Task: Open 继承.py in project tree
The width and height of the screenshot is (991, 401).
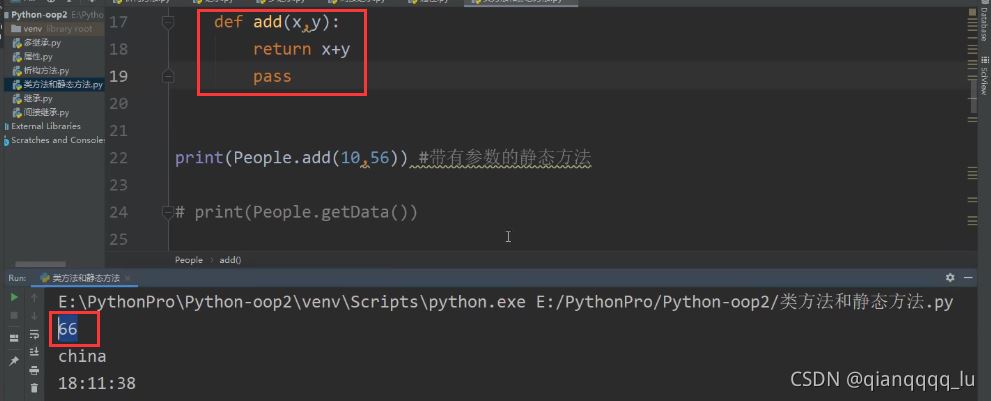Action: tap(38, 99)
